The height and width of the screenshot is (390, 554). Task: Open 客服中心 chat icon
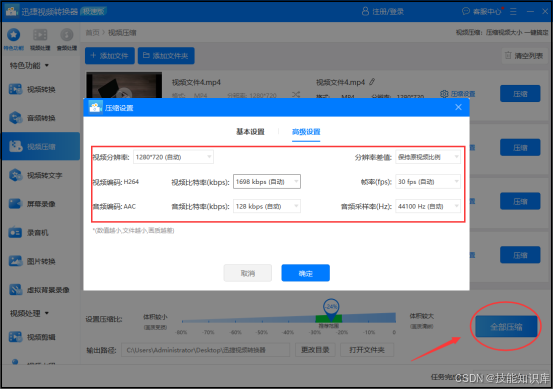point(466,11)
